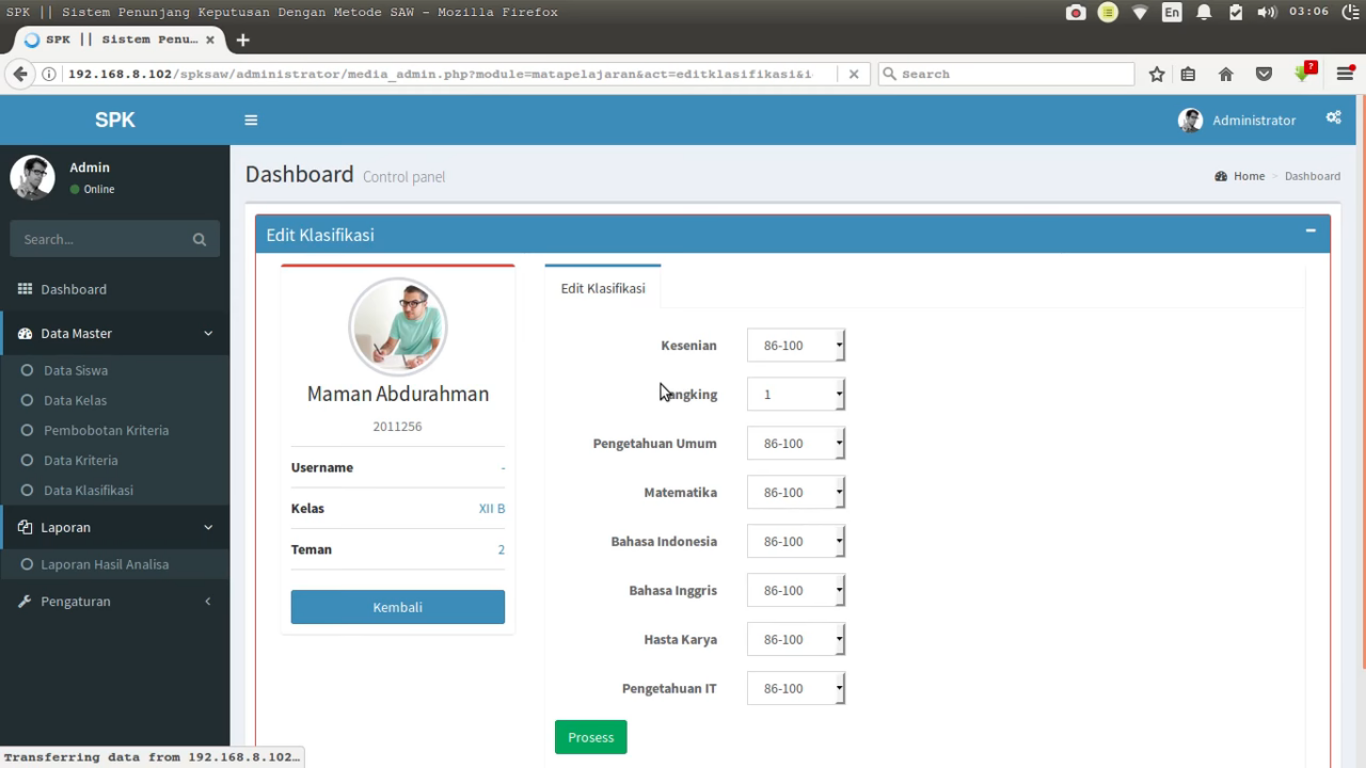Toggle the sidebar hamburger menu icon
Image resolution: width=1366 pixels, height=768 pixels.
pyautogui.click(x=251, y=120)
